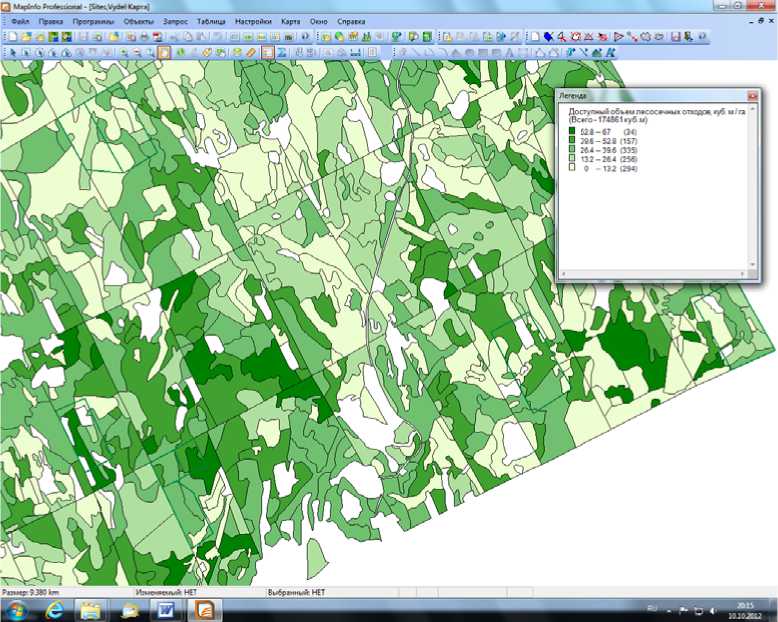Open the Таблица menu

[211, 21]
